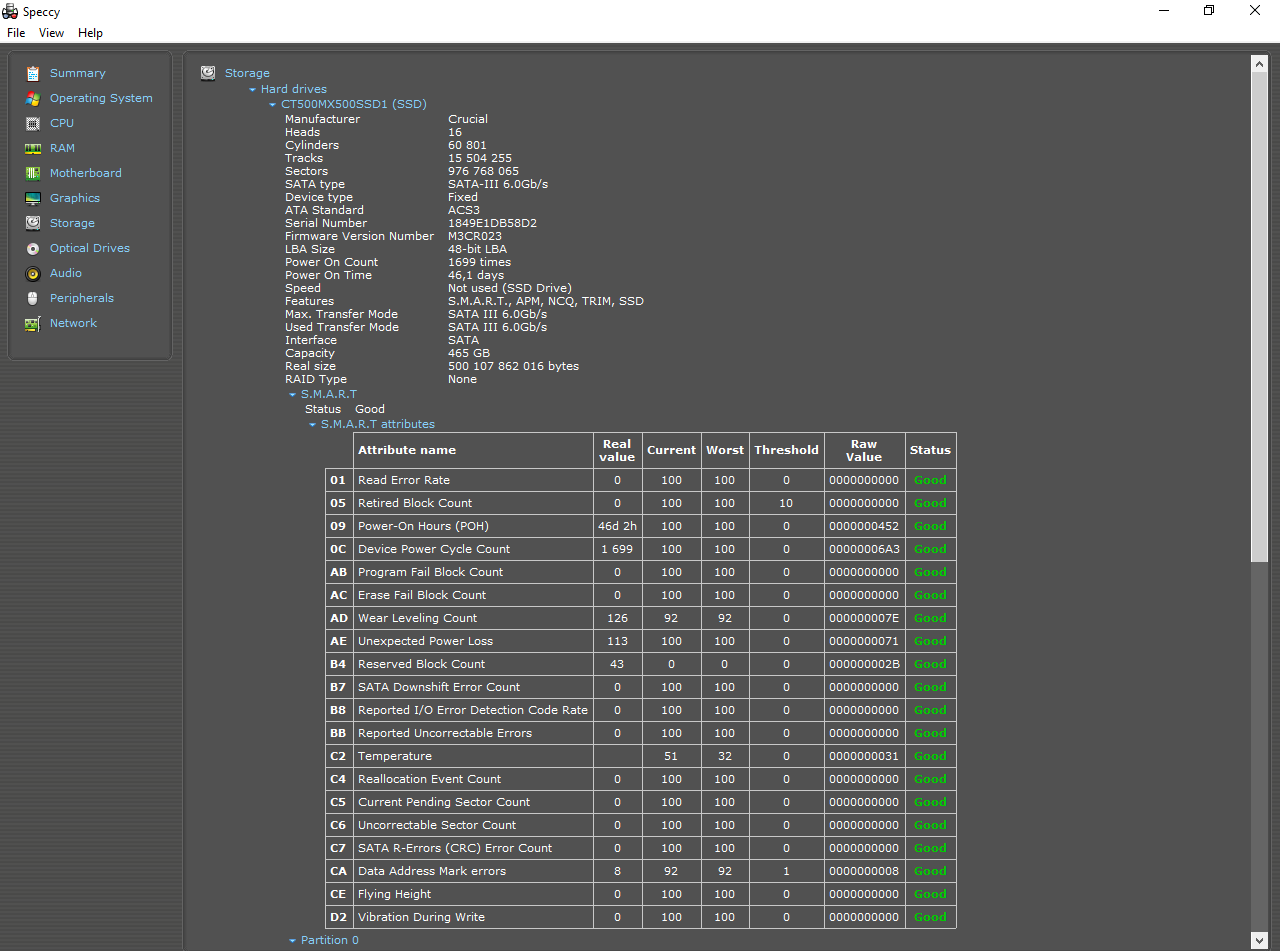Open the Network section icon
This screenshot has width=1280, height=951.
pyautogui.click(x=33, y=323)
